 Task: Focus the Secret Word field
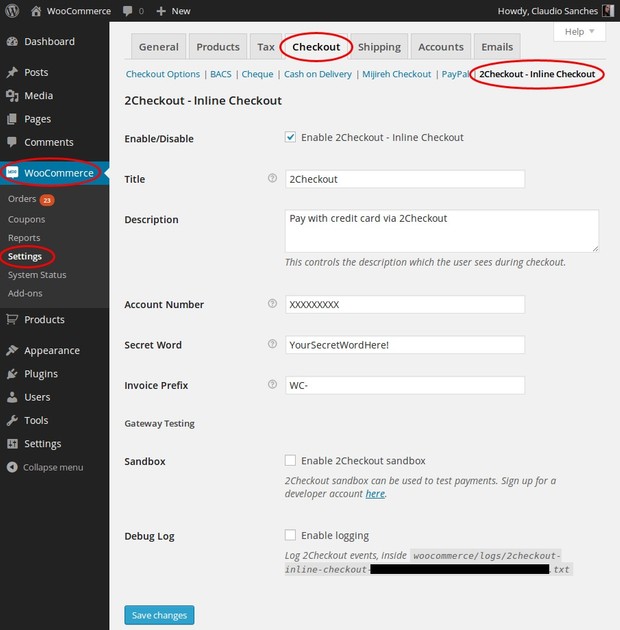[405, 345]
